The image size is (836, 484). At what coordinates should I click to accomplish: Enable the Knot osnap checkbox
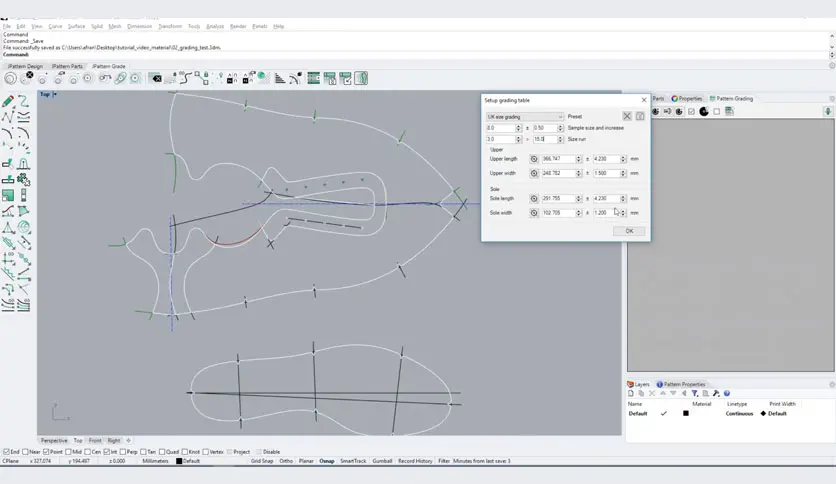coord(184,451)
